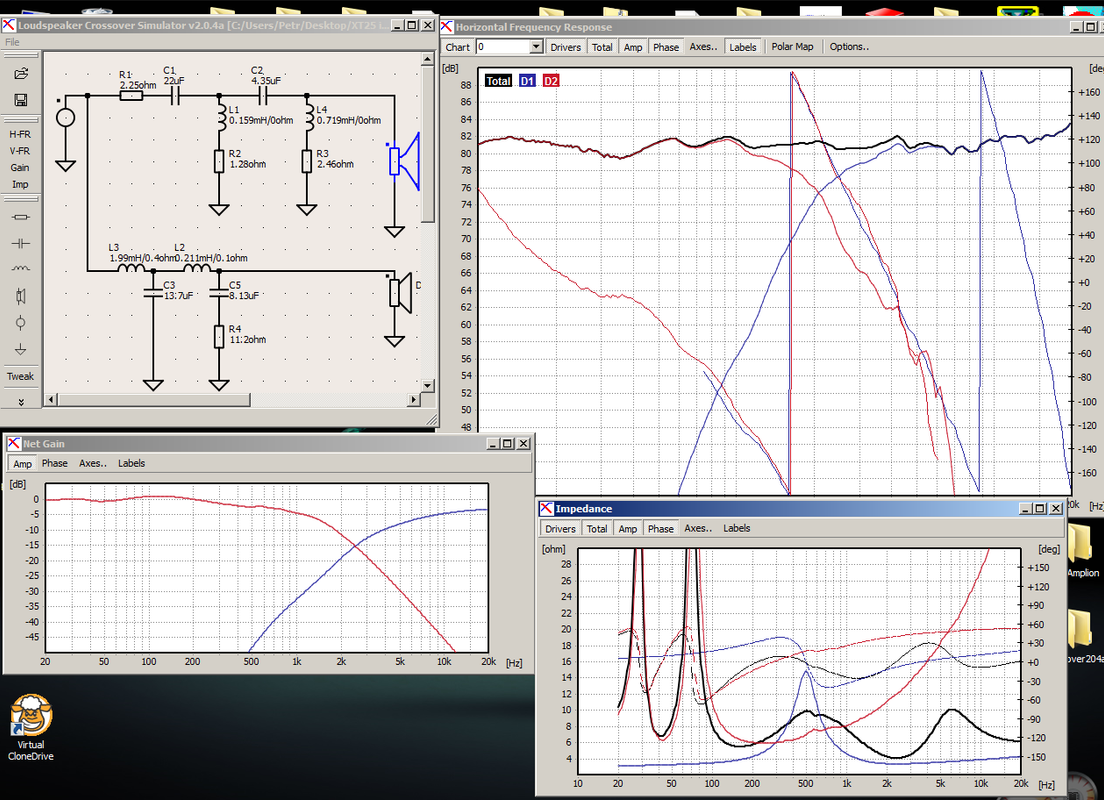1104x800 pixels.
Task: Click the red D2 legend label
Action: click(x=551, y=81)
